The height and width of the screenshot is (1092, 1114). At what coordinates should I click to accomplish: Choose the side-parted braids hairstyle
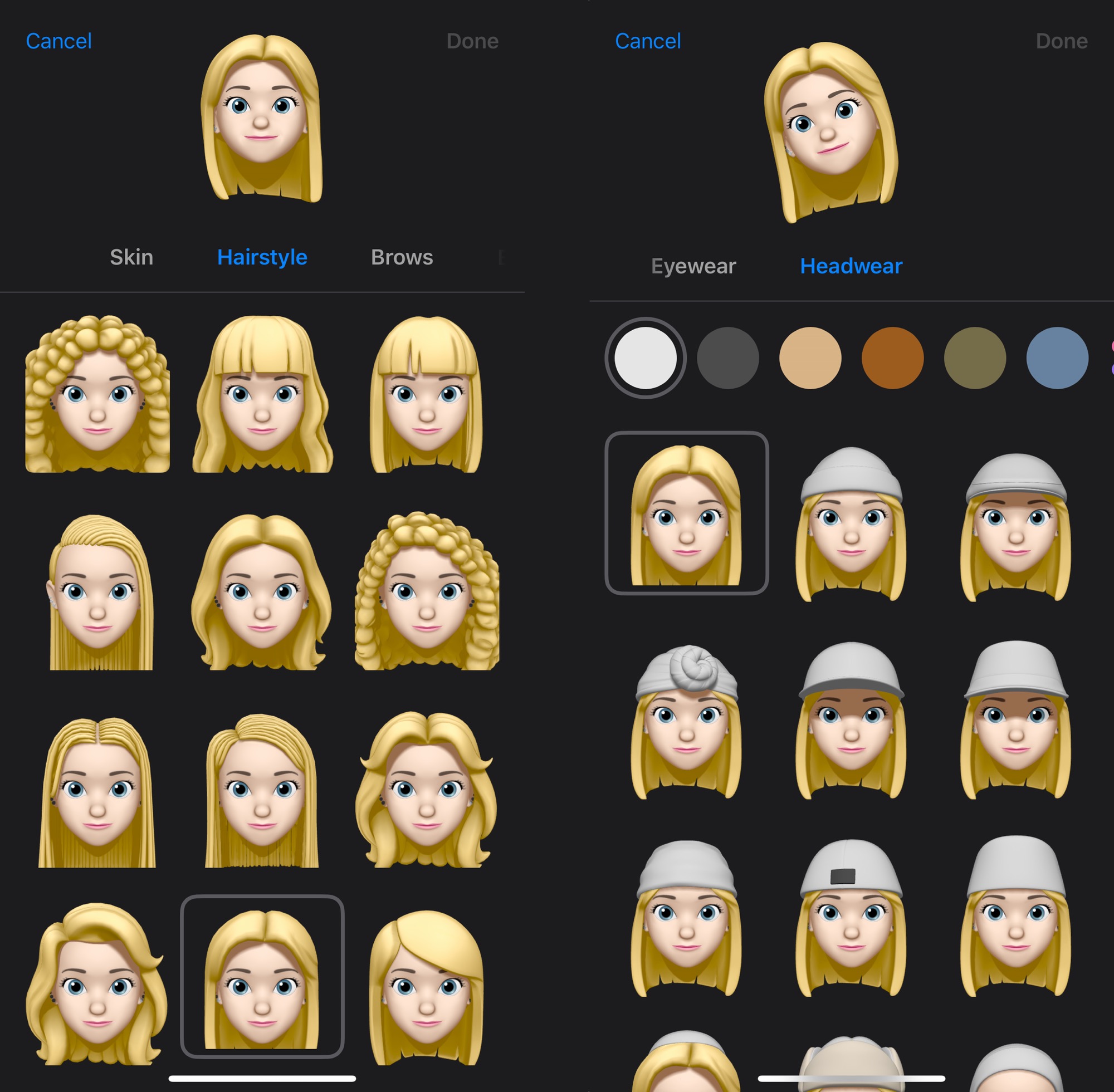point(262,790)
